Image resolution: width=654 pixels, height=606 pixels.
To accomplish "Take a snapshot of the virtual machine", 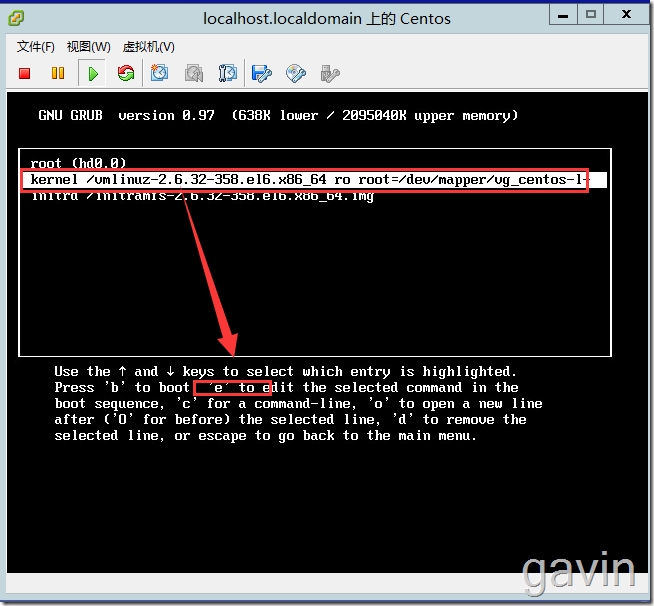I will pos(159,73).
